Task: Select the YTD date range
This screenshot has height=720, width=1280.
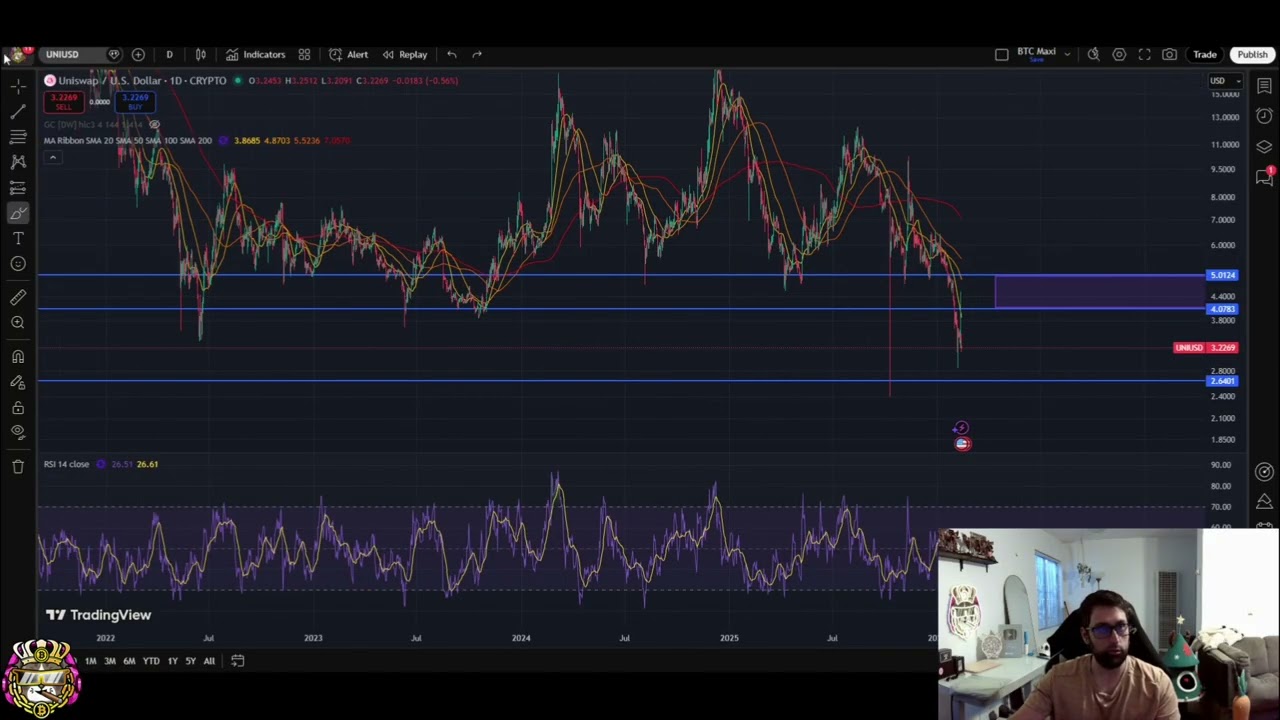Action: [151, 661]
